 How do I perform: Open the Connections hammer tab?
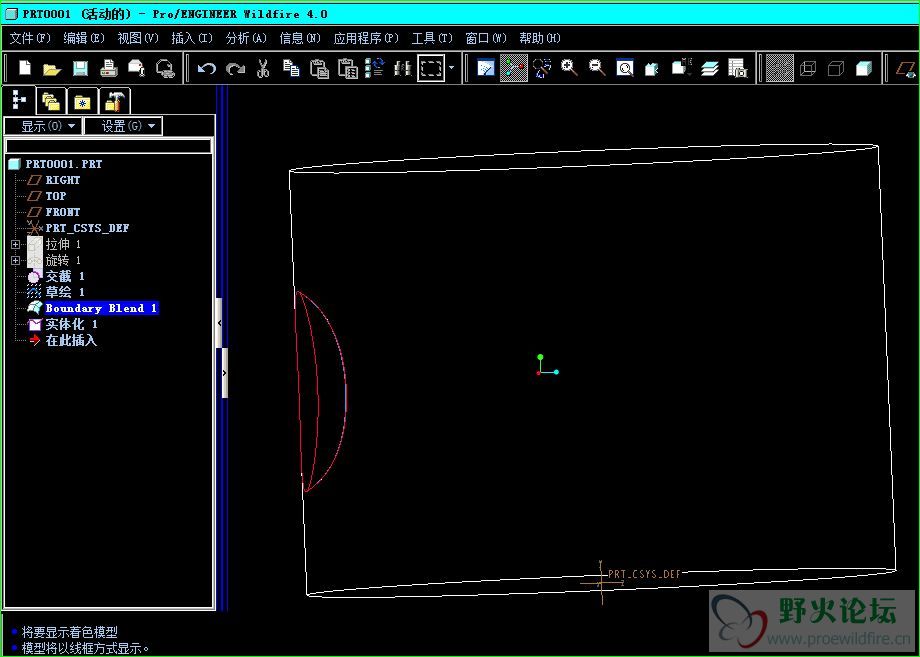(x=114, y=101)
